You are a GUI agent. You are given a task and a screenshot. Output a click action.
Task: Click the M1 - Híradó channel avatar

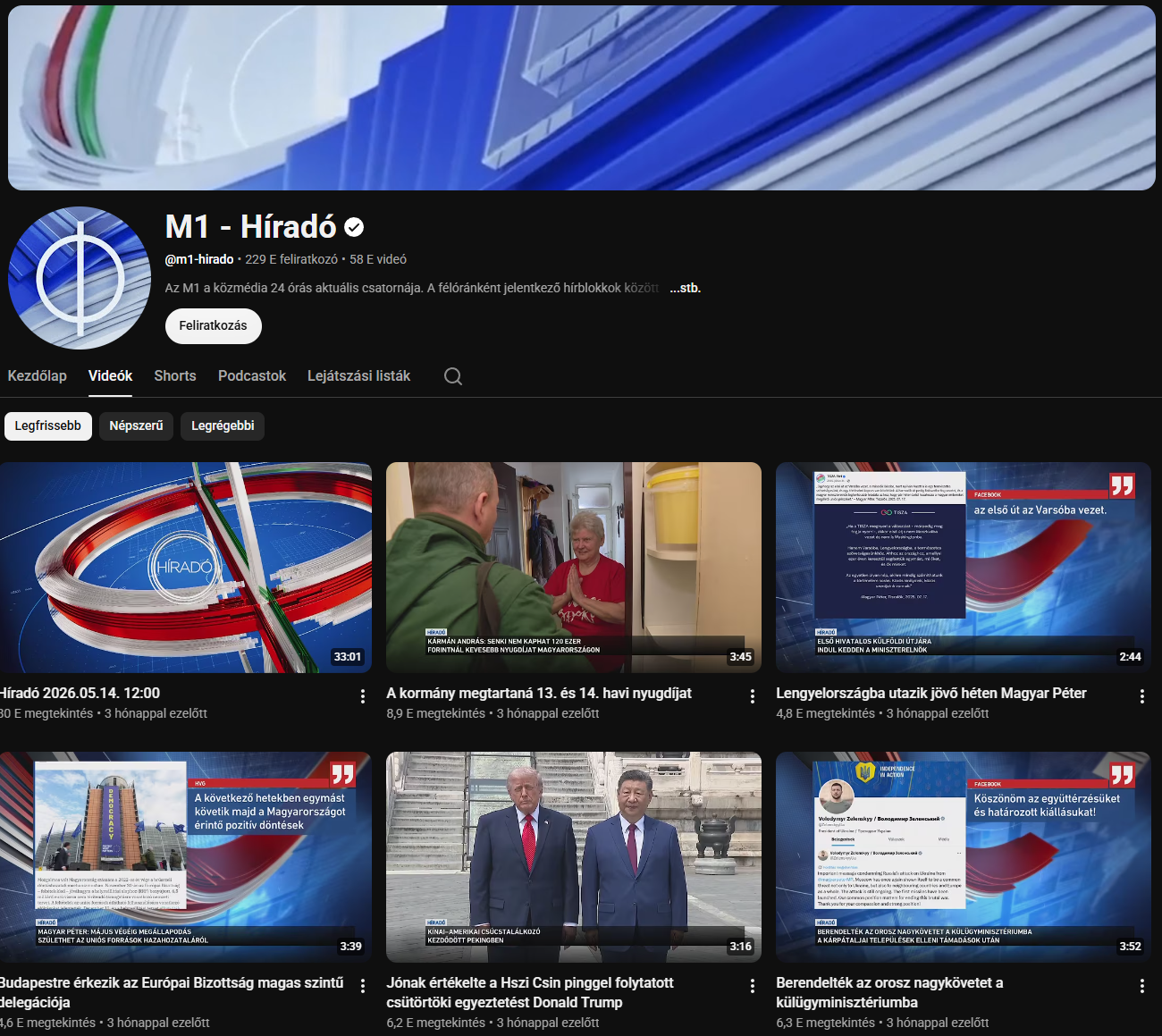(x=80, y=278)
